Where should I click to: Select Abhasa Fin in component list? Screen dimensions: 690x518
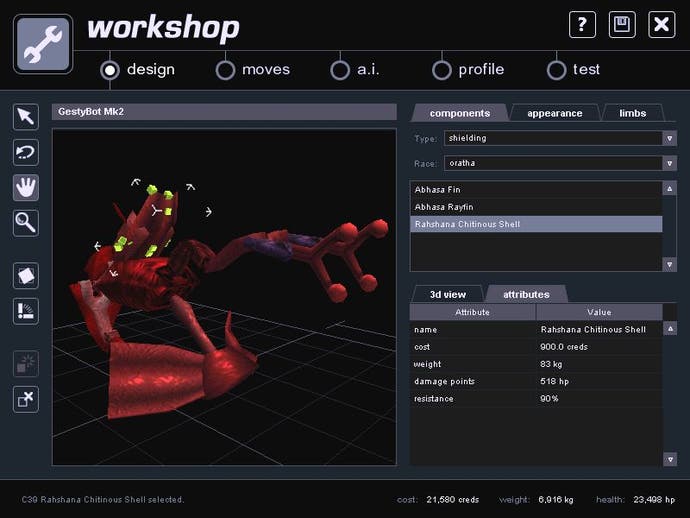coord(536,190)
